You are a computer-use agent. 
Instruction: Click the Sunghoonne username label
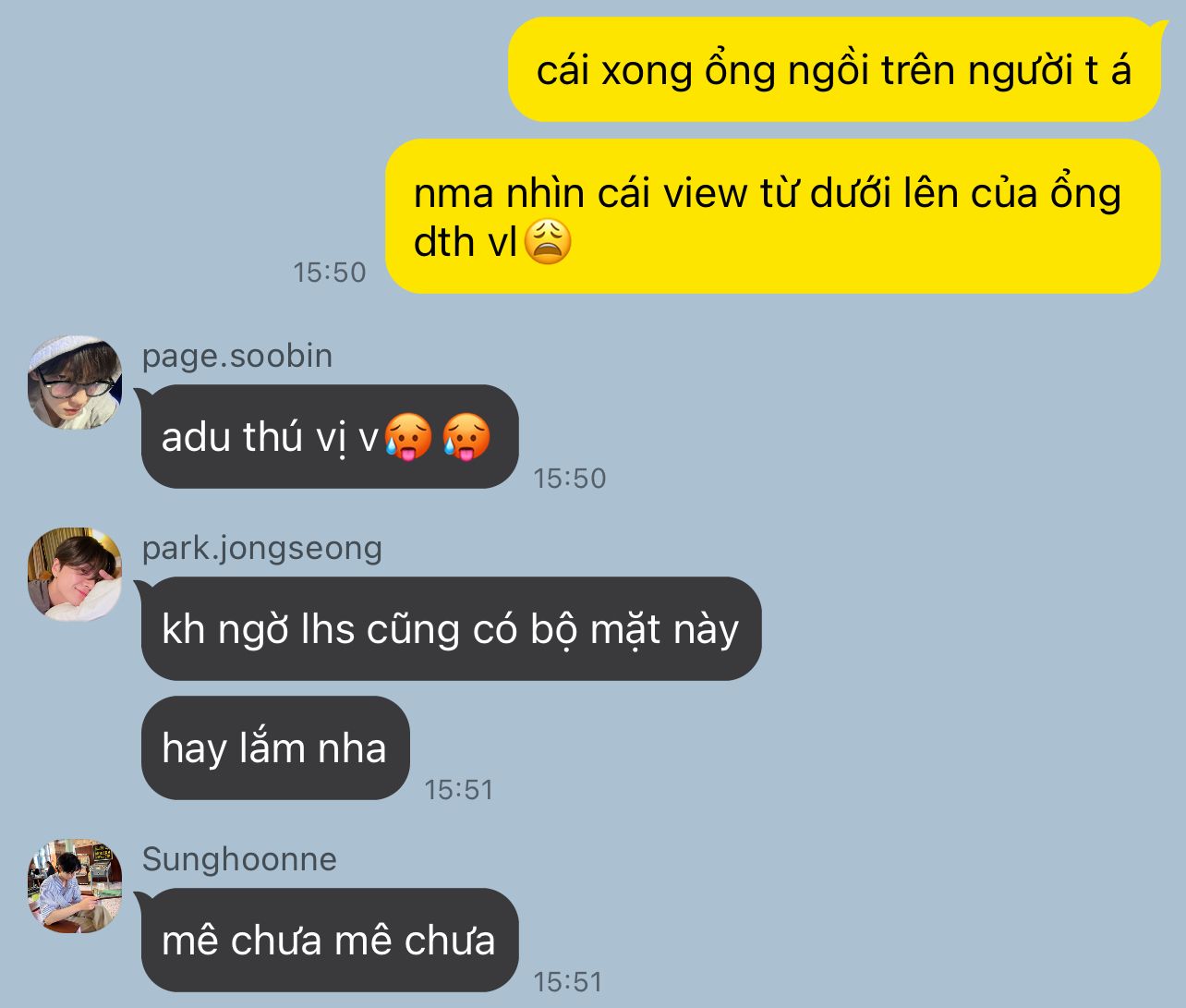(239, 859)
